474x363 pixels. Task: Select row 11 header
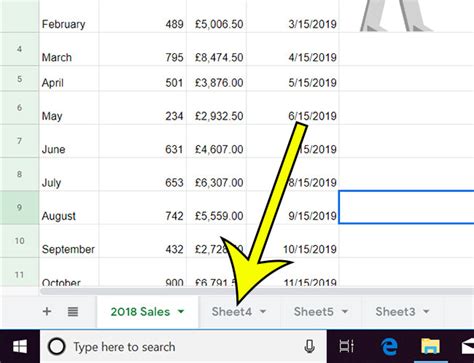coord(19,273)
